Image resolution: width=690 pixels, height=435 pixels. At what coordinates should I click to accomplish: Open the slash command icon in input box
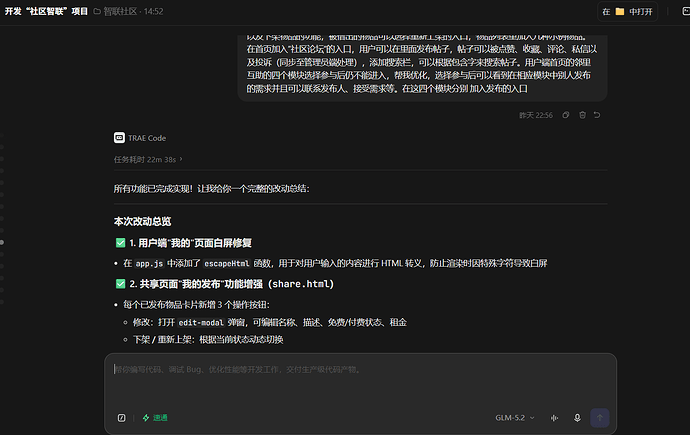point(121,418)
